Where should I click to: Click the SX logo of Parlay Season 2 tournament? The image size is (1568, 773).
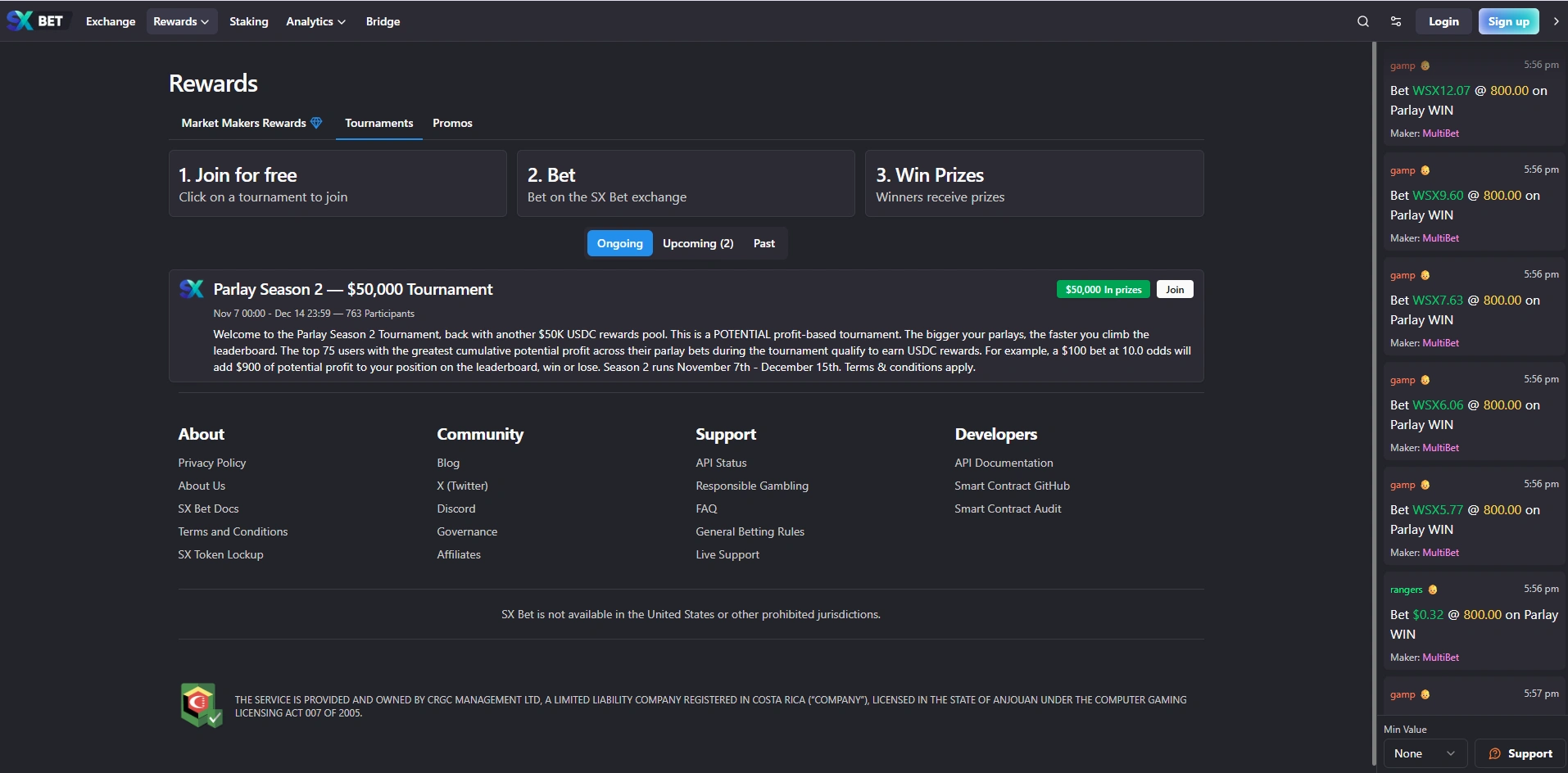click(192, 289)
